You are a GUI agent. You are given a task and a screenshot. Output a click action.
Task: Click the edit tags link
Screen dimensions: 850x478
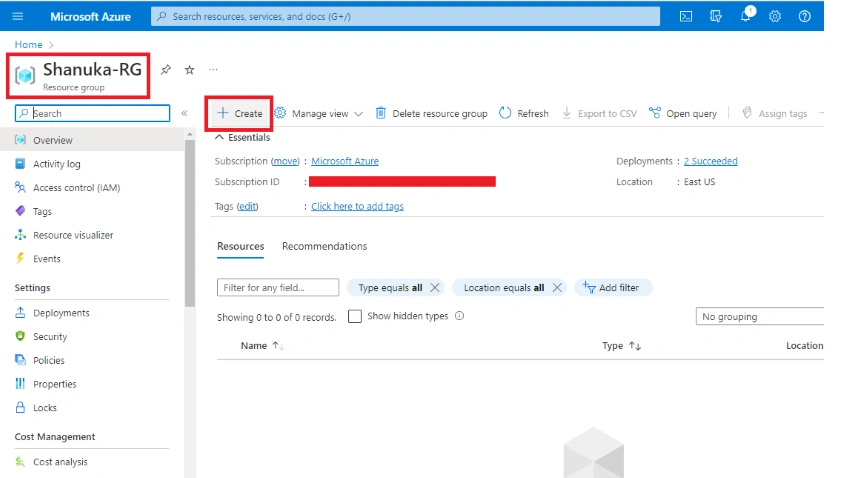247,206
